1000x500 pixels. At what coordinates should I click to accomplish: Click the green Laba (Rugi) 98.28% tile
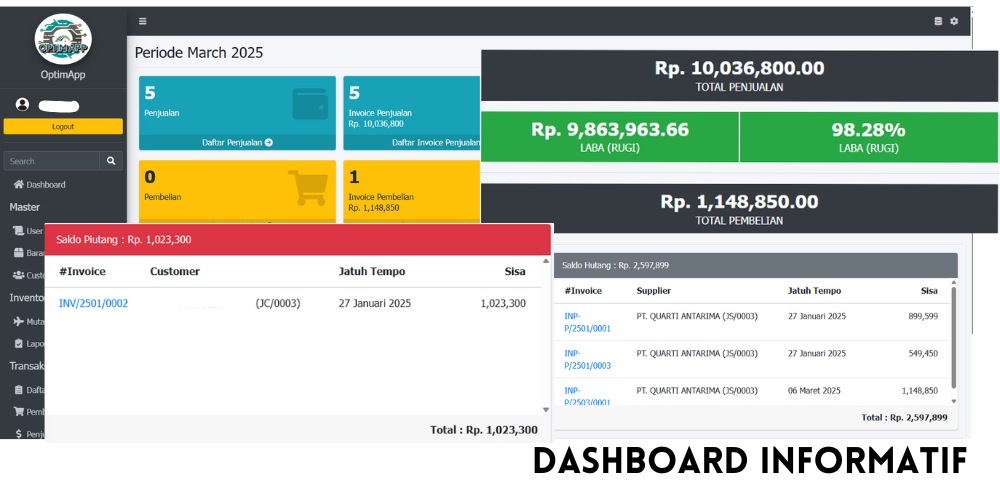pos(868,137)
